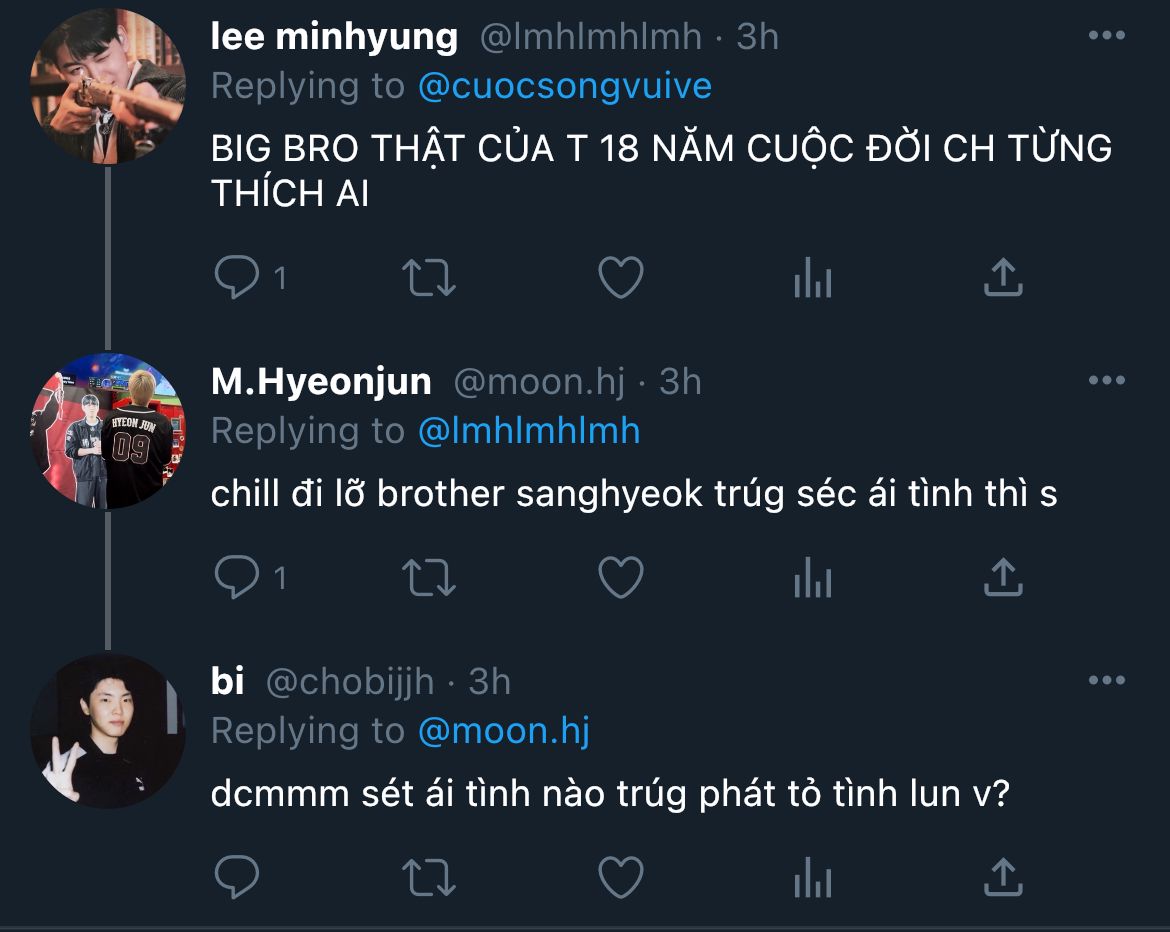Open the @moon.hj mention in bi's reply
This screenshot has width=1170, height=932.
coord(503,731)
